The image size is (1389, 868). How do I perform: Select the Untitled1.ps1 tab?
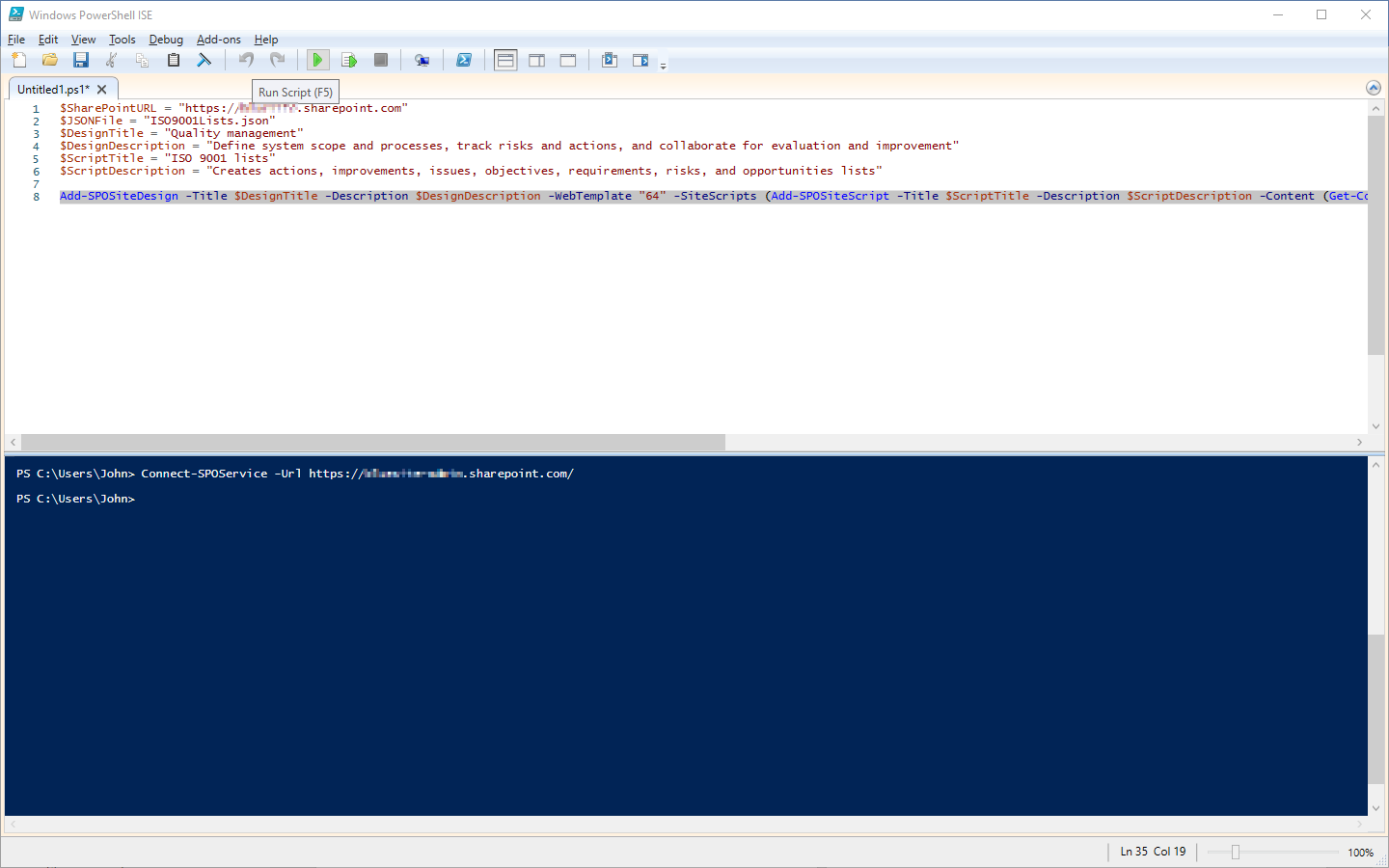(53, 89)
